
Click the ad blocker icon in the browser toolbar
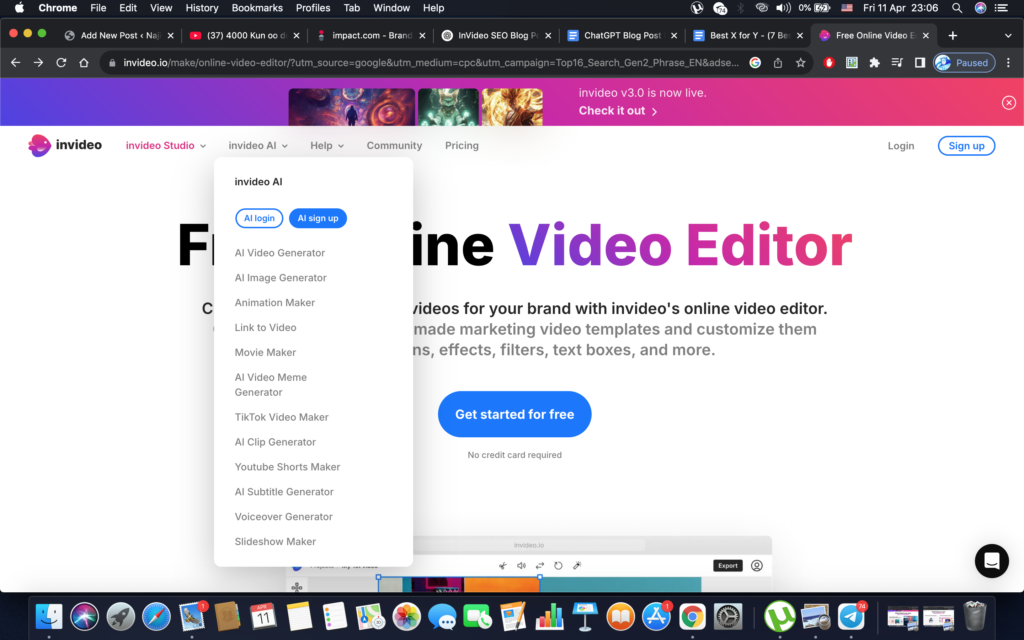pos(828,62)
